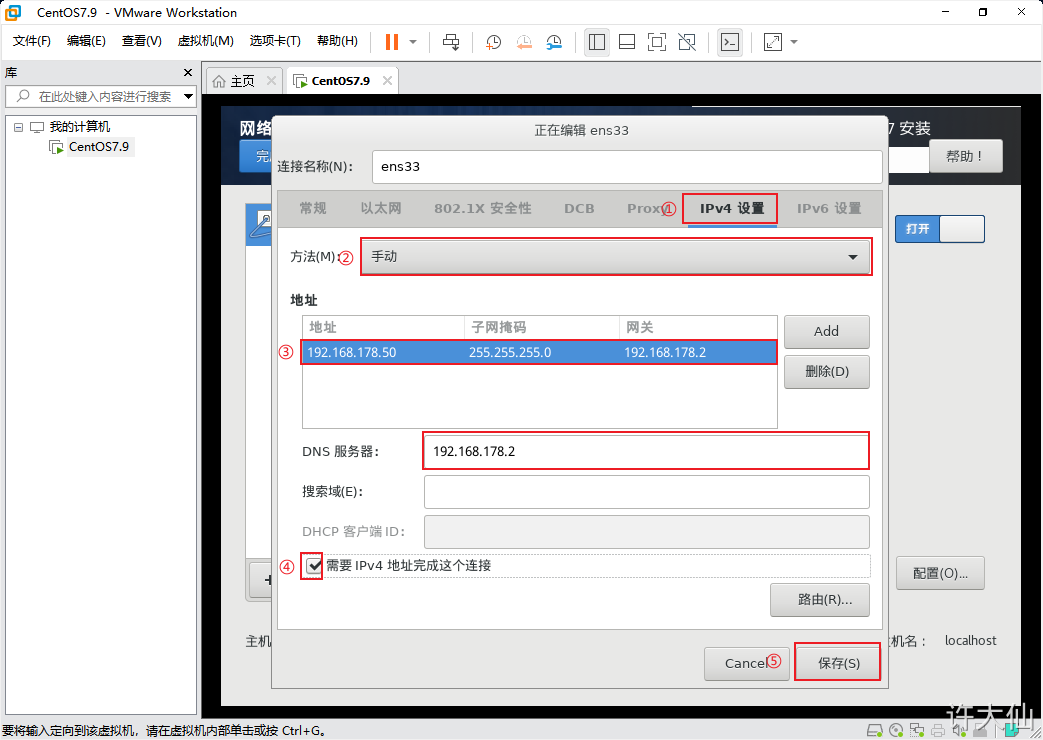The width and height of the screenshot is (1043, 740).
Task: Open the 查看(V) menu
Action: point(141,41)
